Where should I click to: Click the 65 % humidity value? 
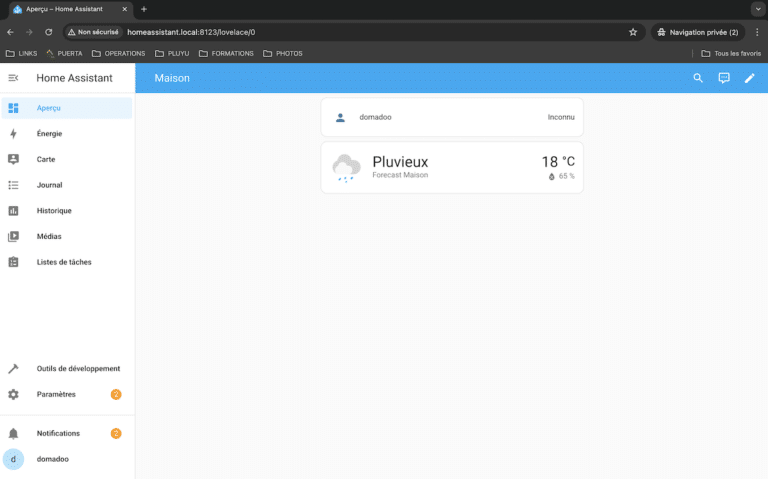coord(566,176)
